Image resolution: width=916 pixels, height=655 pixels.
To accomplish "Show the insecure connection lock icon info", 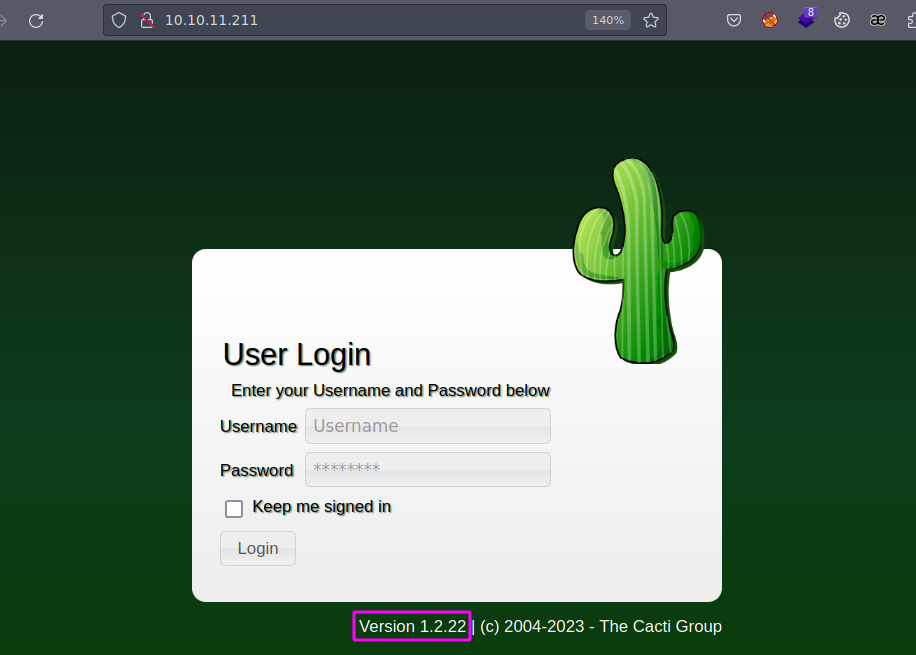I will pyautogui.click(x=147, y=20).
